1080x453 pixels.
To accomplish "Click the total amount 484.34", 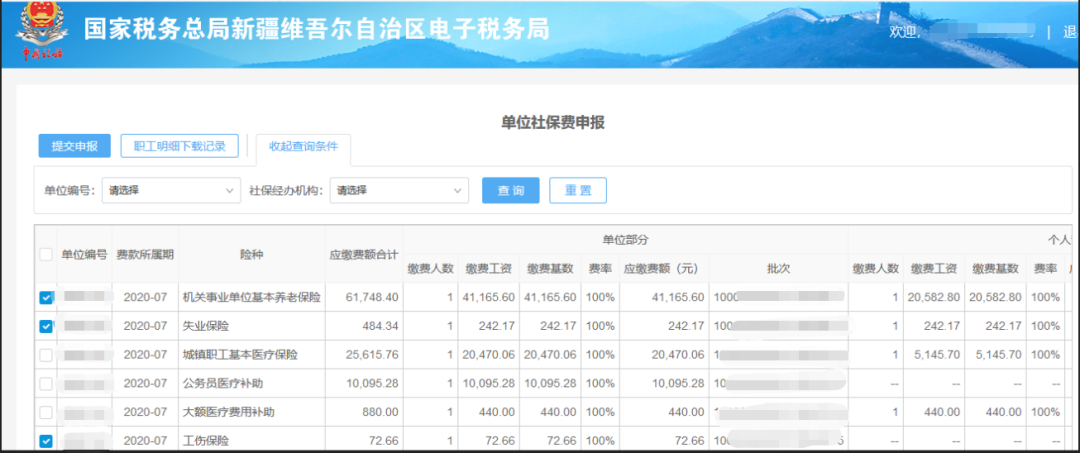I will pos(381,326).
